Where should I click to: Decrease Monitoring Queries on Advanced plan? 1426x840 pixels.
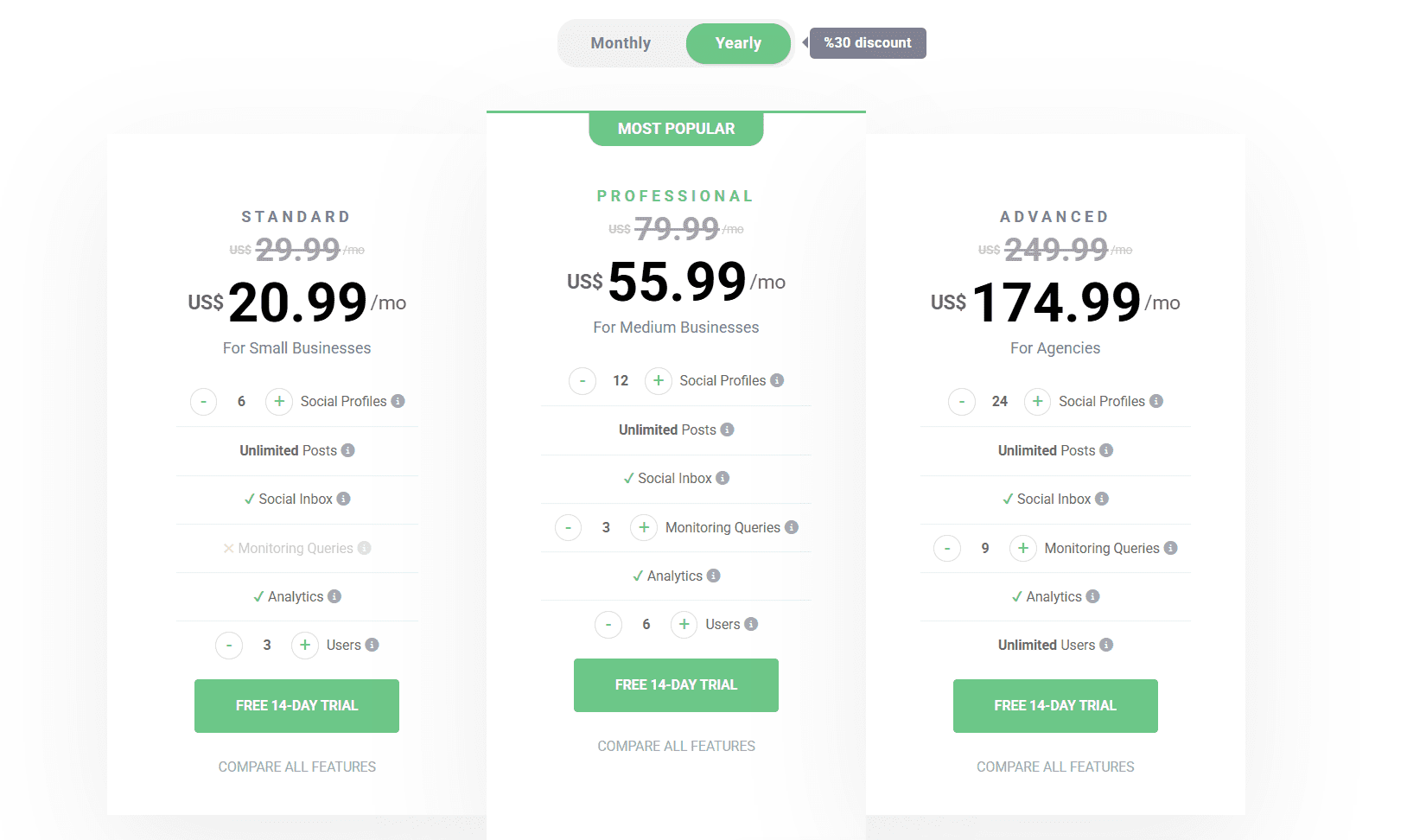(946, 548)
